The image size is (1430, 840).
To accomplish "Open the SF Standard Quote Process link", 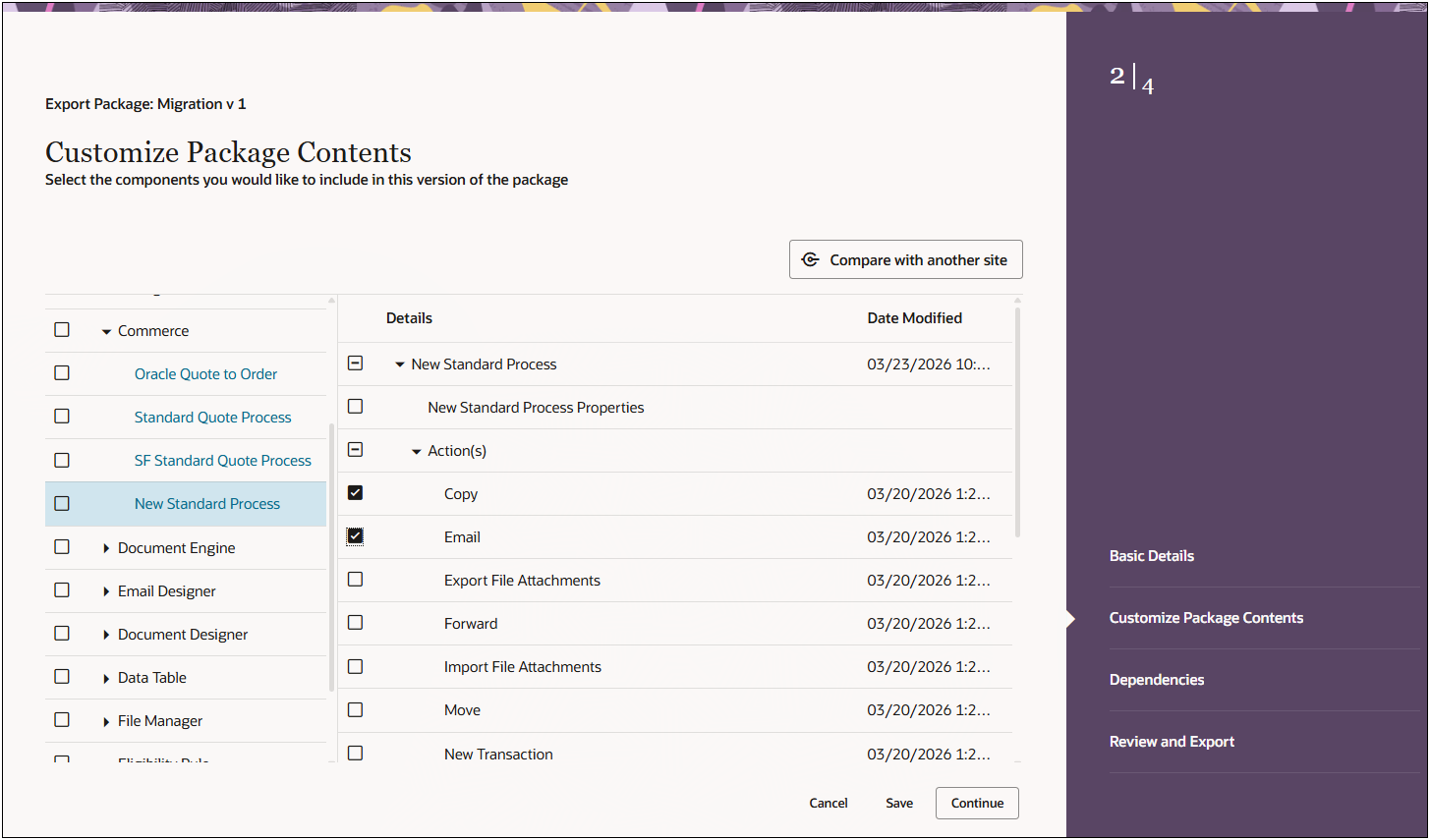I will coord(222,460).
